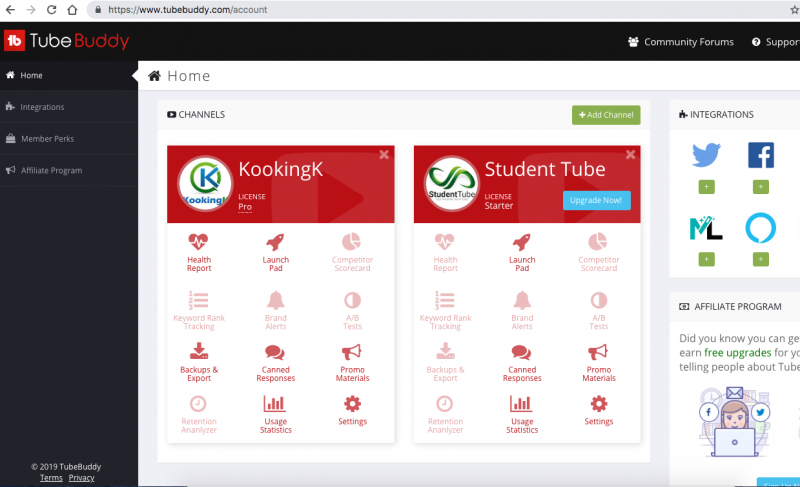800x487 pixels.
Task: Select Integrations in the sidebar
Action: 42,107
